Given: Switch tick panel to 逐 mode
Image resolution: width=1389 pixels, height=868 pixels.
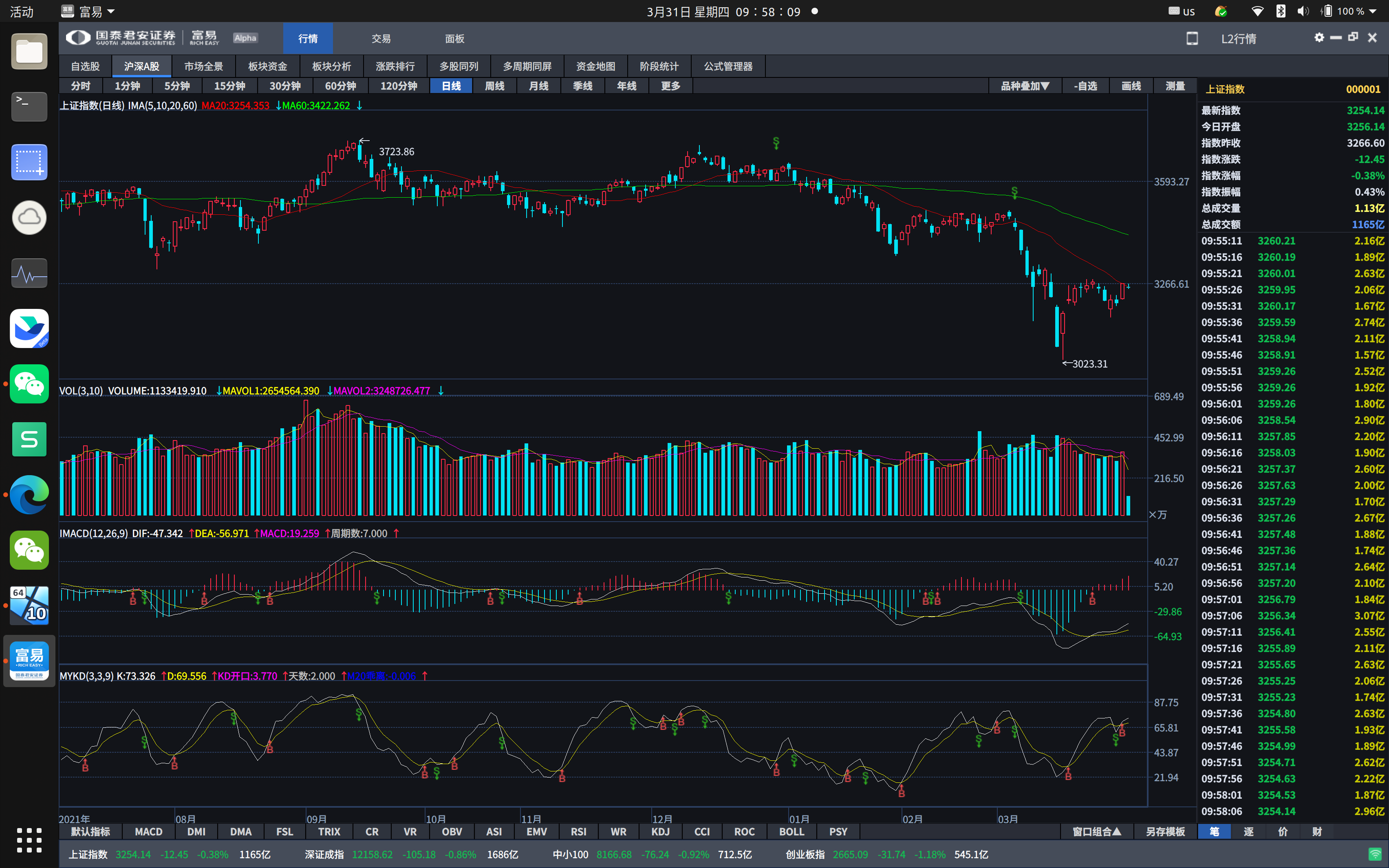Looking at the screenshot, I should [x=1248, y=831].
